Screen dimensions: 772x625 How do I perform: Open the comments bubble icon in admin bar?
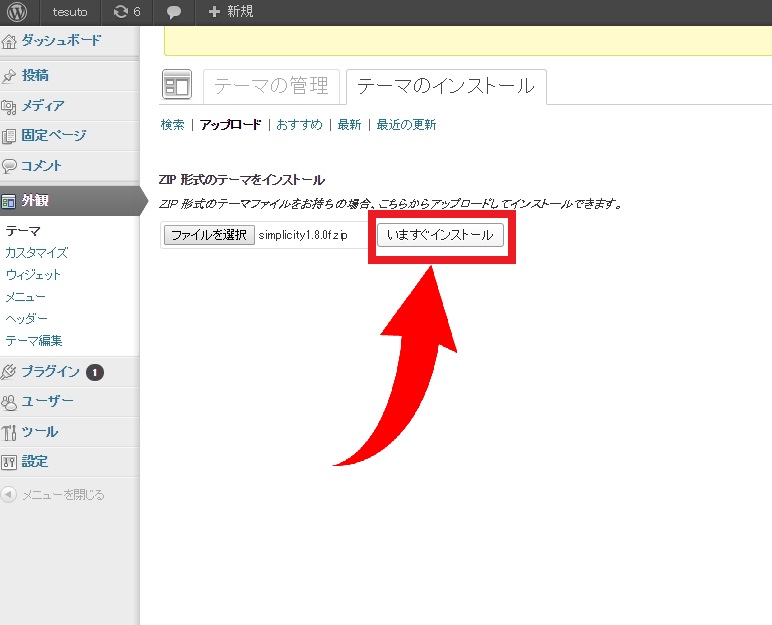[174, 12]
